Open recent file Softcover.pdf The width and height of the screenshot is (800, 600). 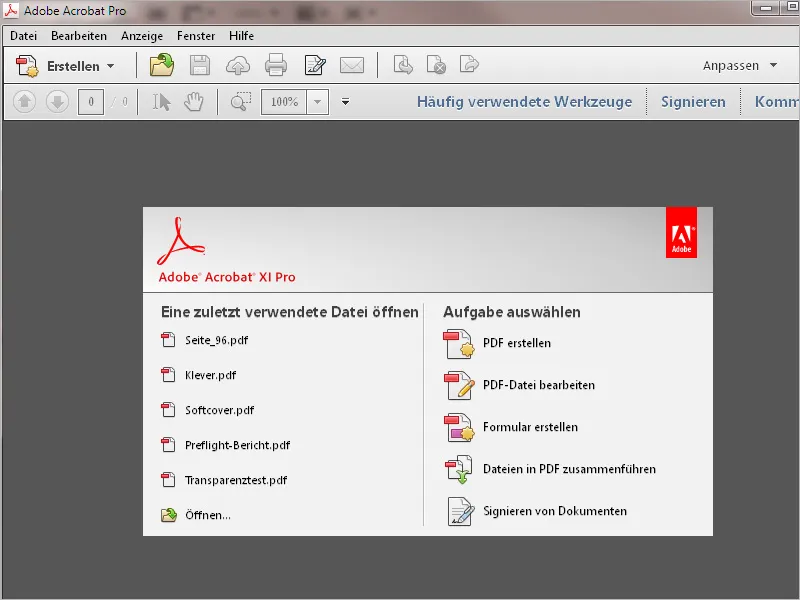coord(219,410)
